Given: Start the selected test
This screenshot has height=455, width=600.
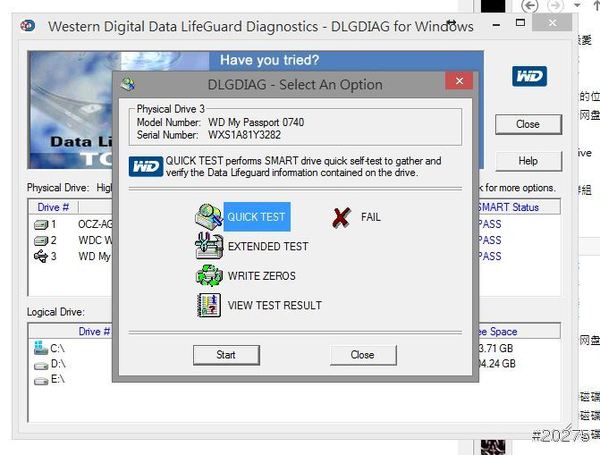Looking at the screenshot, I should coord(226,355).
